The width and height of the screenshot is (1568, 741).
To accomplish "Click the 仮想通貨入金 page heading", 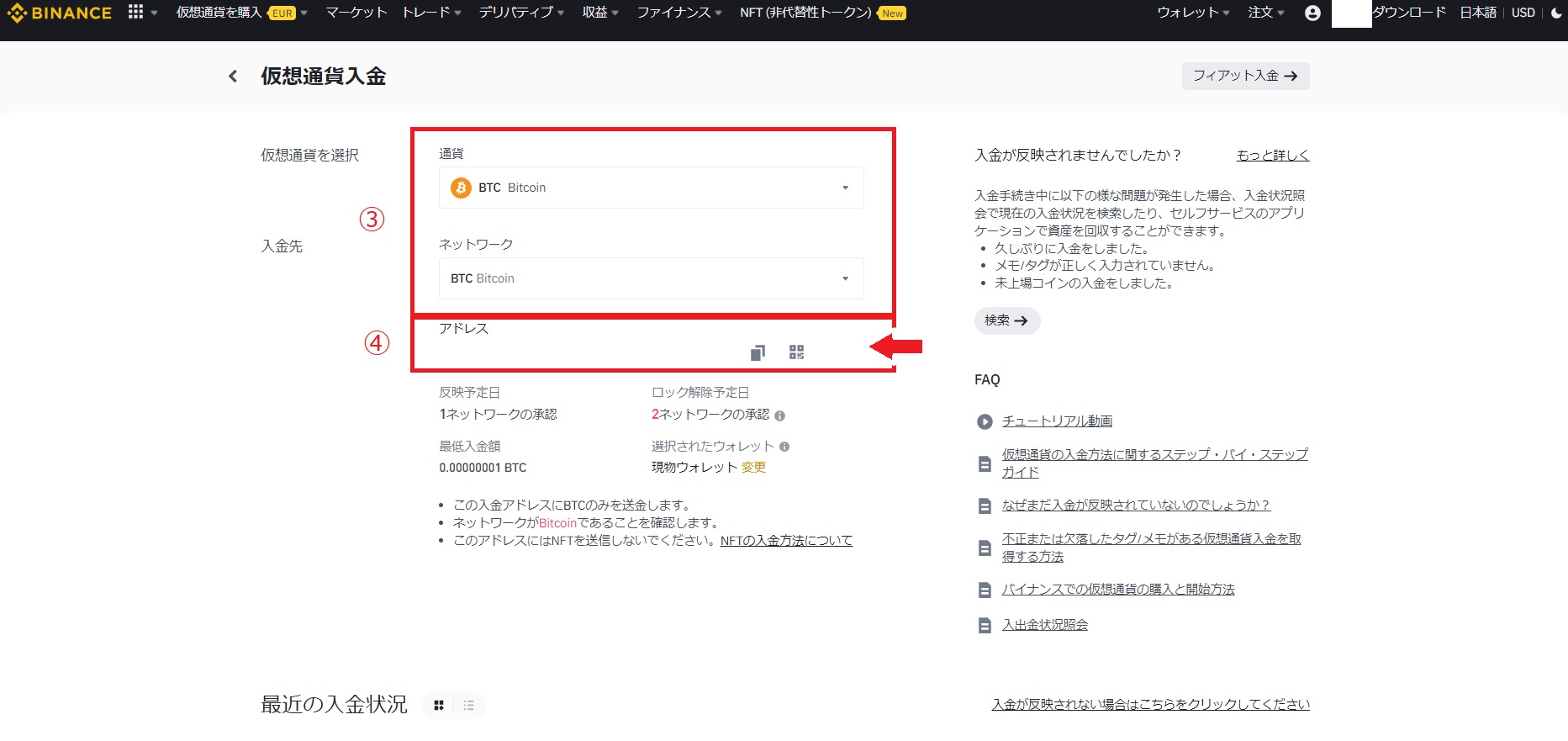I will coord(323,77).
